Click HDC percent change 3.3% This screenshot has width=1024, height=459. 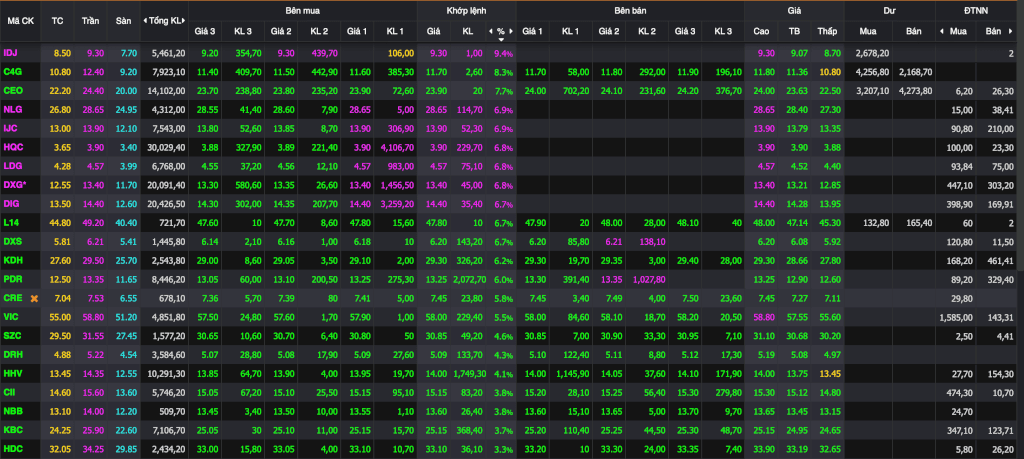point(504,451)
